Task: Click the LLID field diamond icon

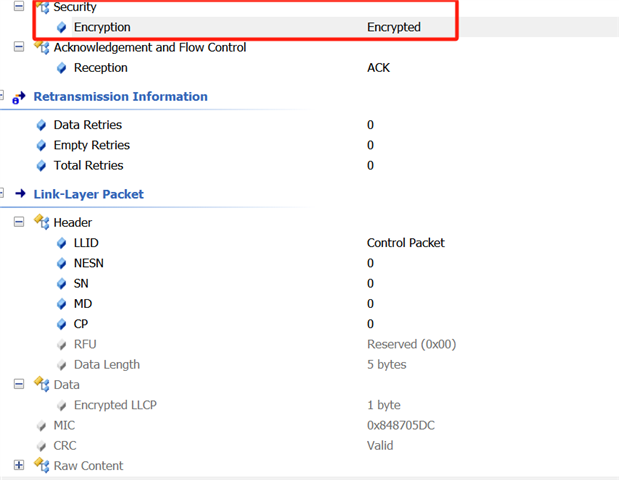Action: pyautogui.click(x=61, y=243)
